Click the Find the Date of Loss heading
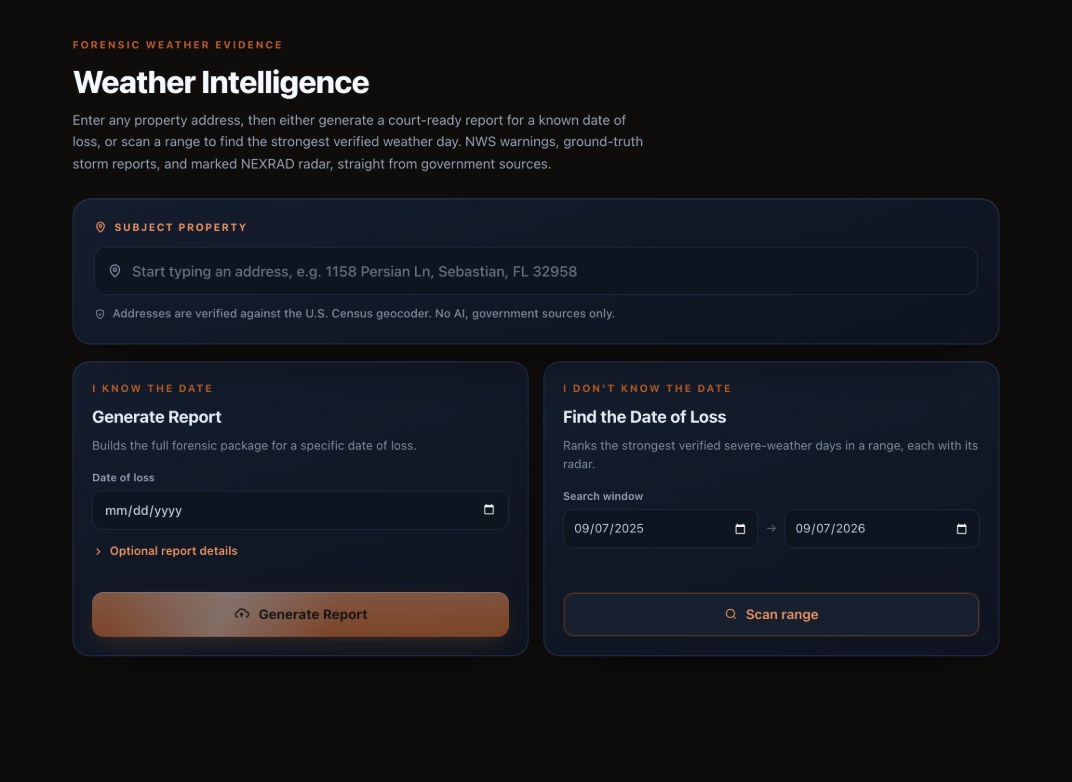The image size is (1072, 782). point(645,417)
